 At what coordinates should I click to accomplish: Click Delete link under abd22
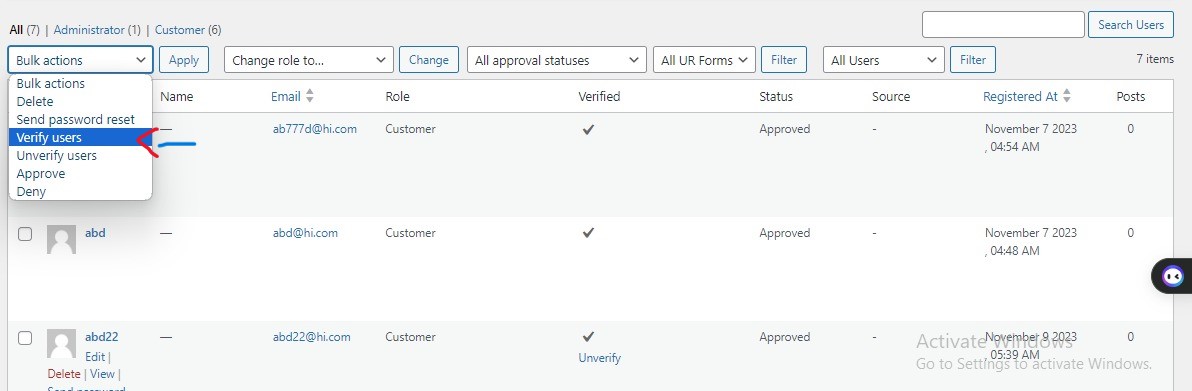click(64, 374)
